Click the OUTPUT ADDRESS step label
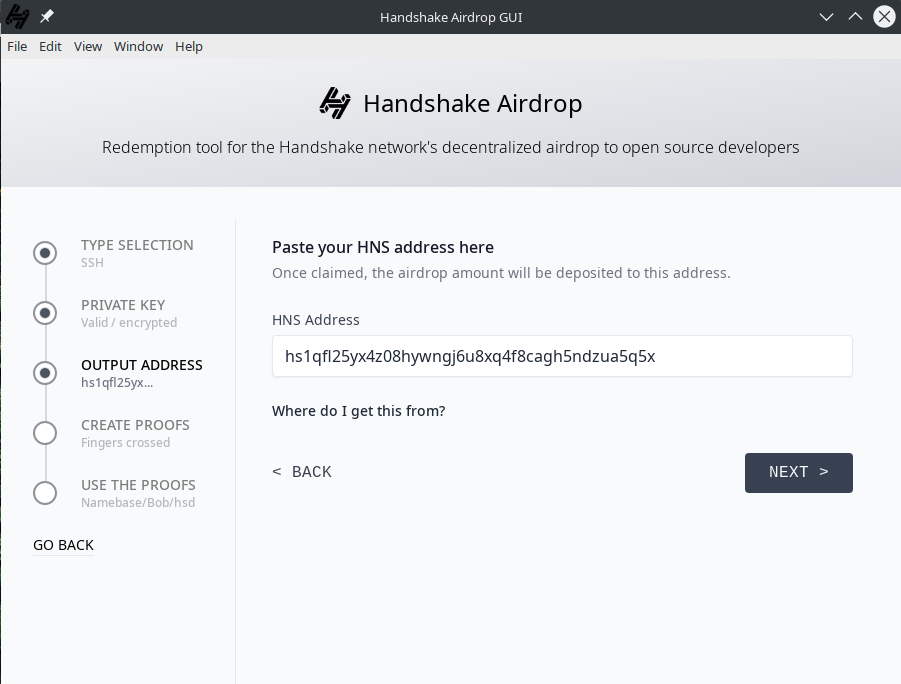 tap(142, 365)
